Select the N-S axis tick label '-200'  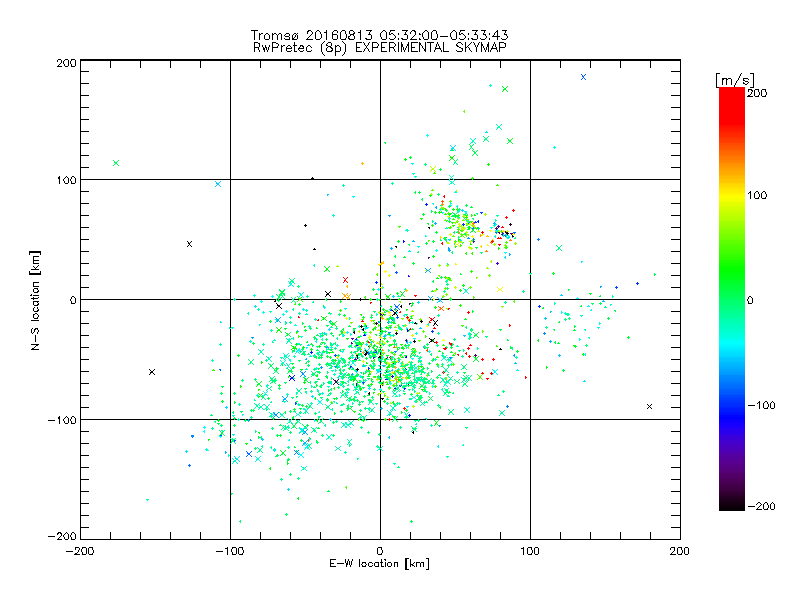(x=62, y=536)
